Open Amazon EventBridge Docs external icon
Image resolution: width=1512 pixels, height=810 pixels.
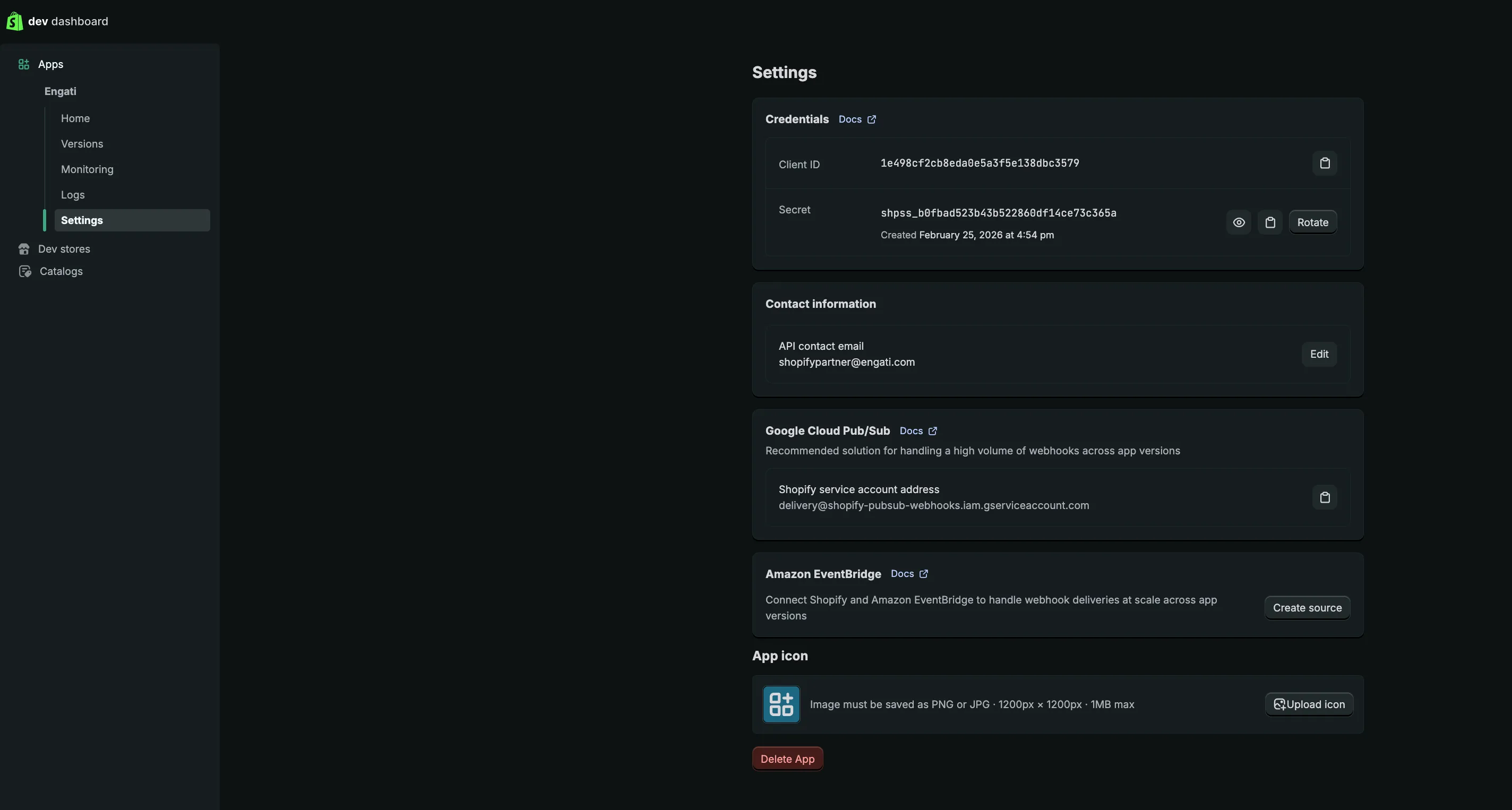[x=924, y=574]
